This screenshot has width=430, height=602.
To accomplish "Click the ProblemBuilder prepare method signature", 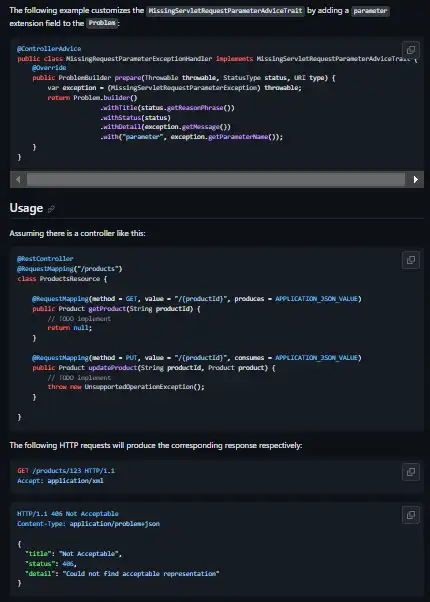I will (184, 78).
